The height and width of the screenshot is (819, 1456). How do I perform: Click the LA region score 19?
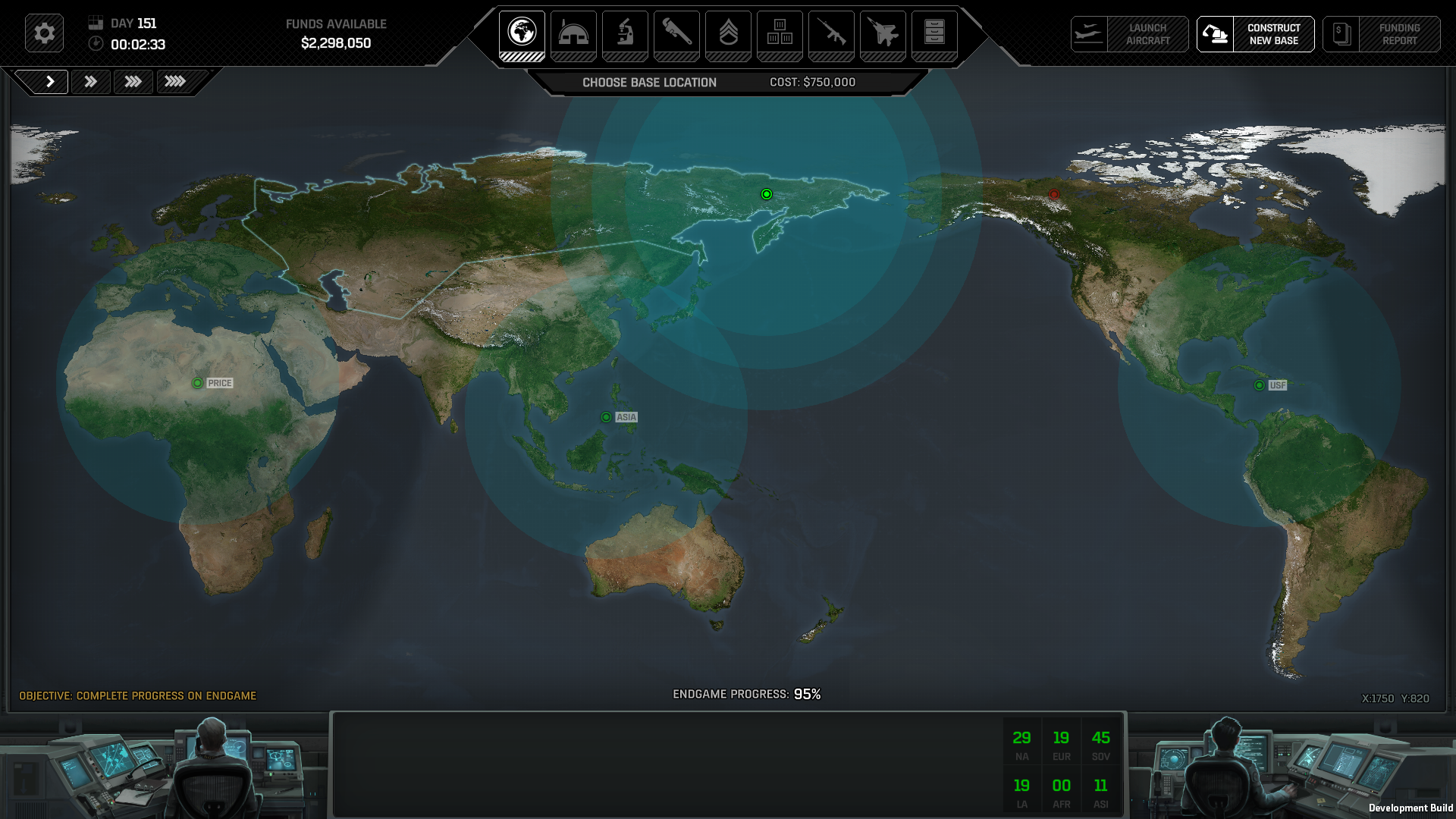[x=1021, y=786]
